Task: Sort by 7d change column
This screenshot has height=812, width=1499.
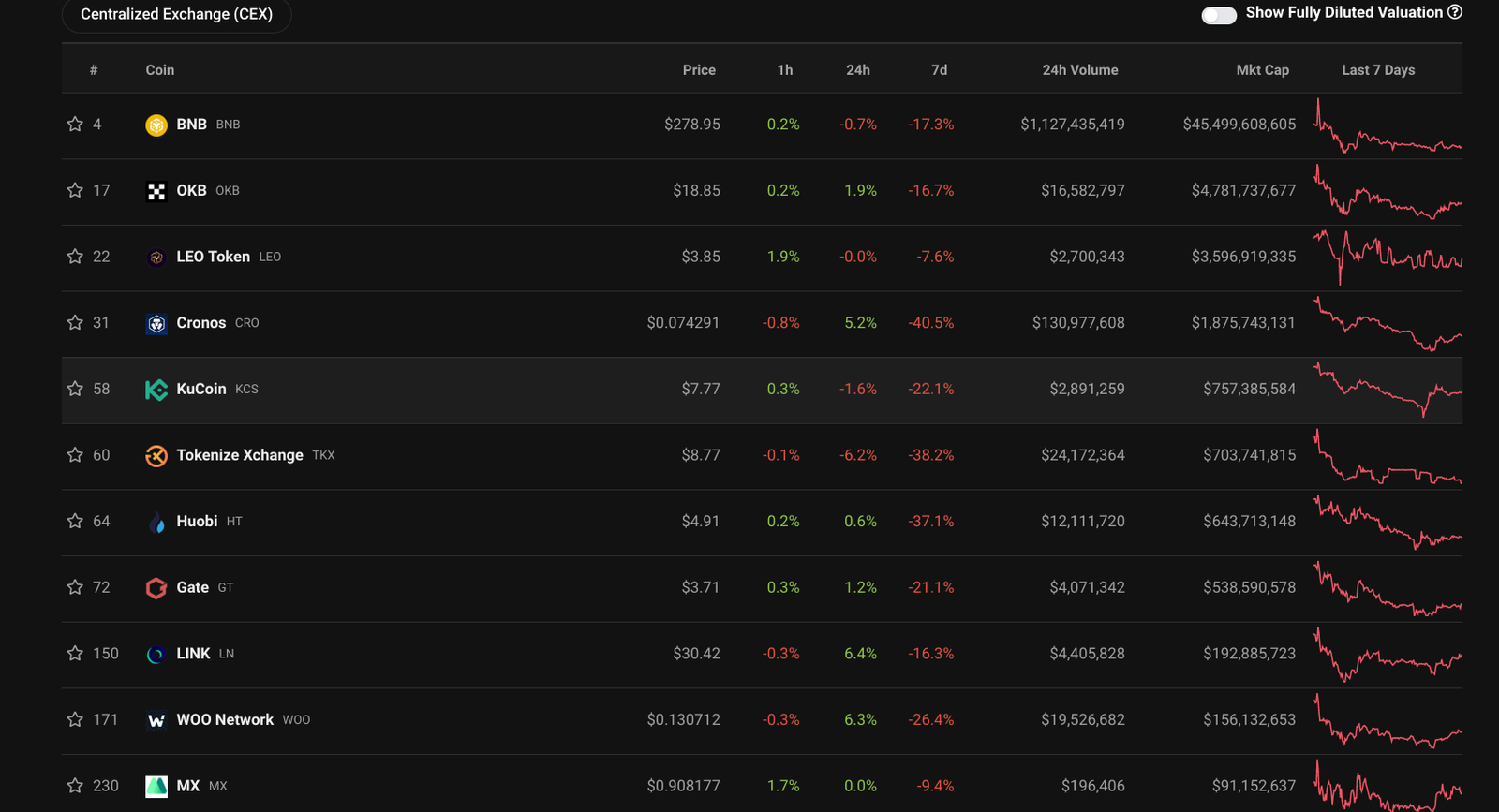Action: tap(939, 70)
